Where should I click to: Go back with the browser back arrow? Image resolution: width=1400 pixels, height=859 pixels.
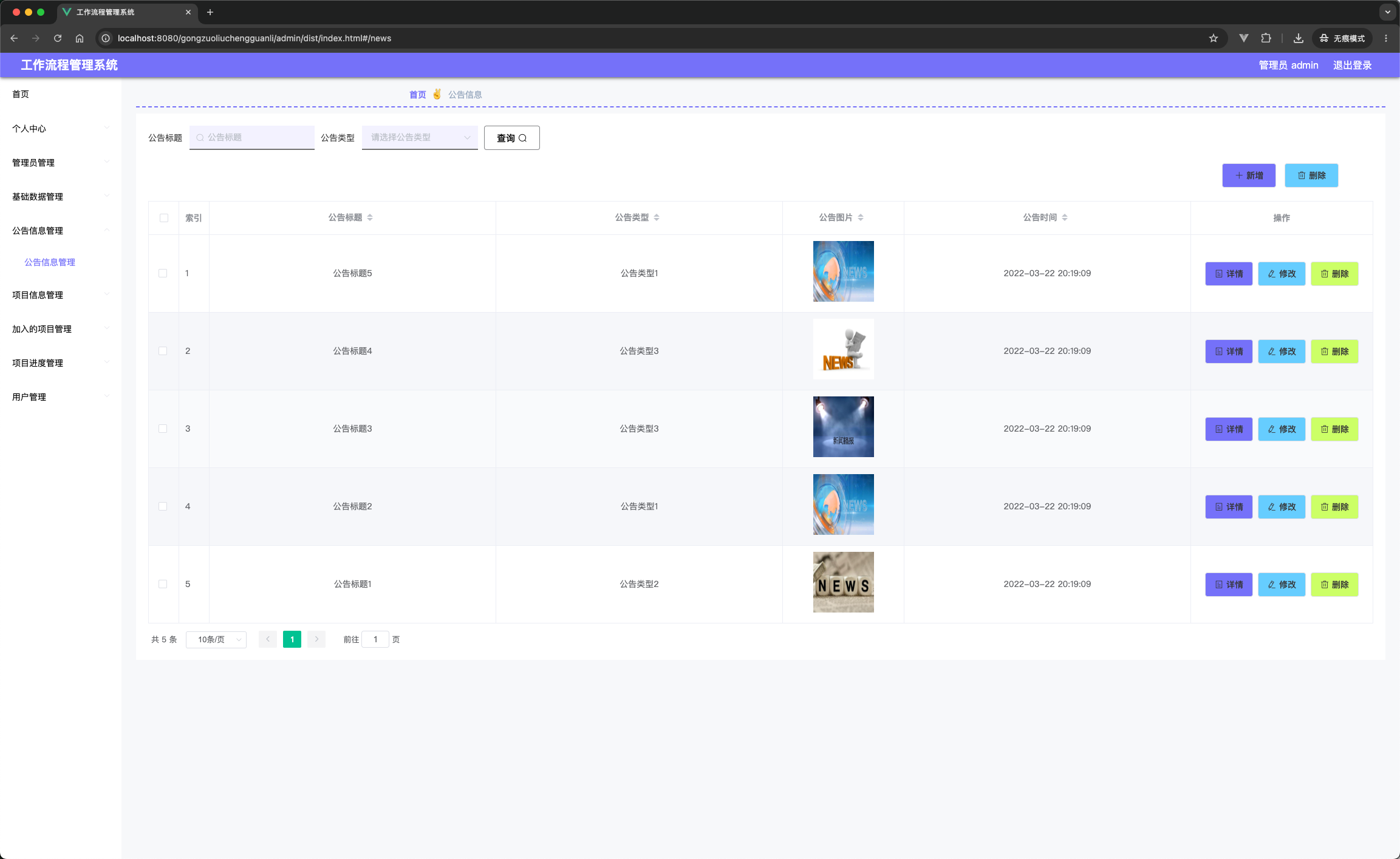[14, 38]
